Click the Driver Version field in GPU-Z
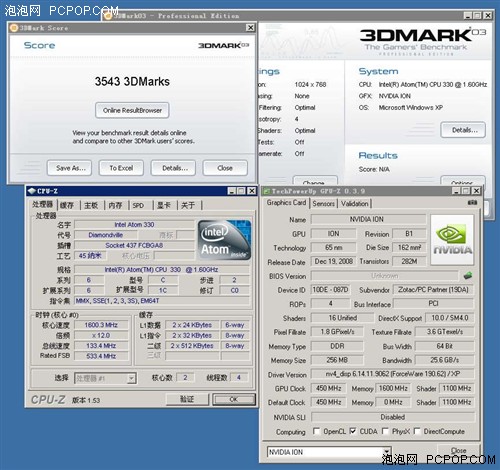Screen dimensions: 500x470 click(392, 374)
